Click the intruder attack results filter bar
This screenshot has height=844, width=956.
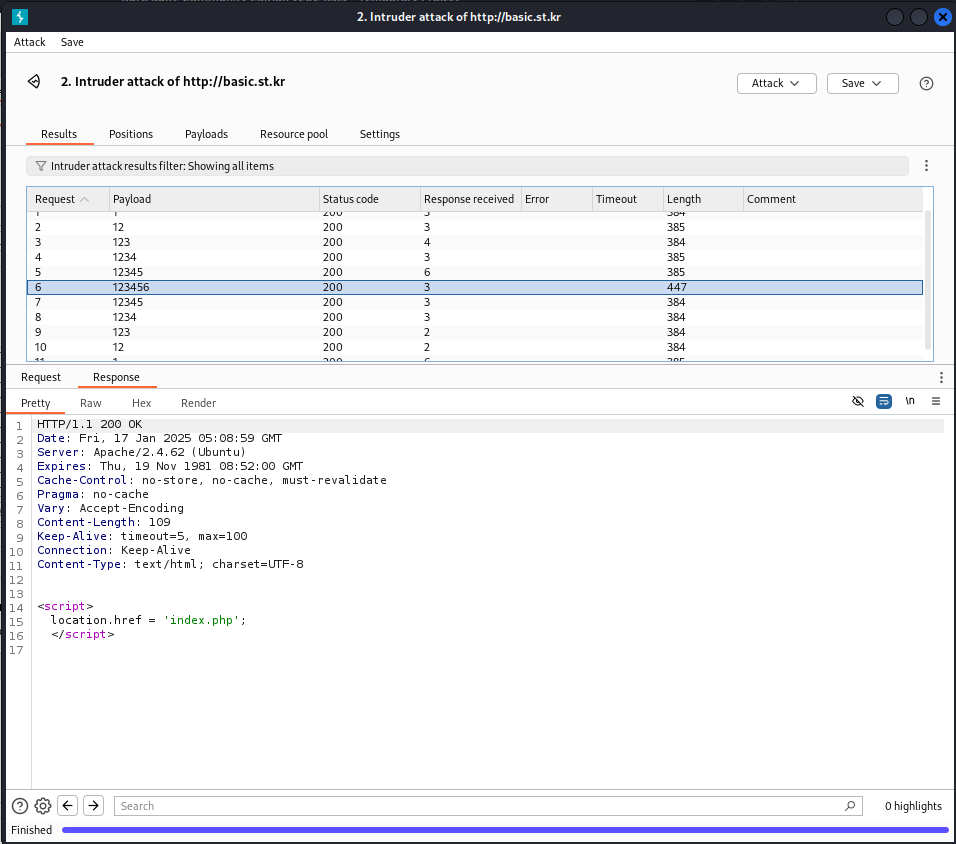(467, 166)
